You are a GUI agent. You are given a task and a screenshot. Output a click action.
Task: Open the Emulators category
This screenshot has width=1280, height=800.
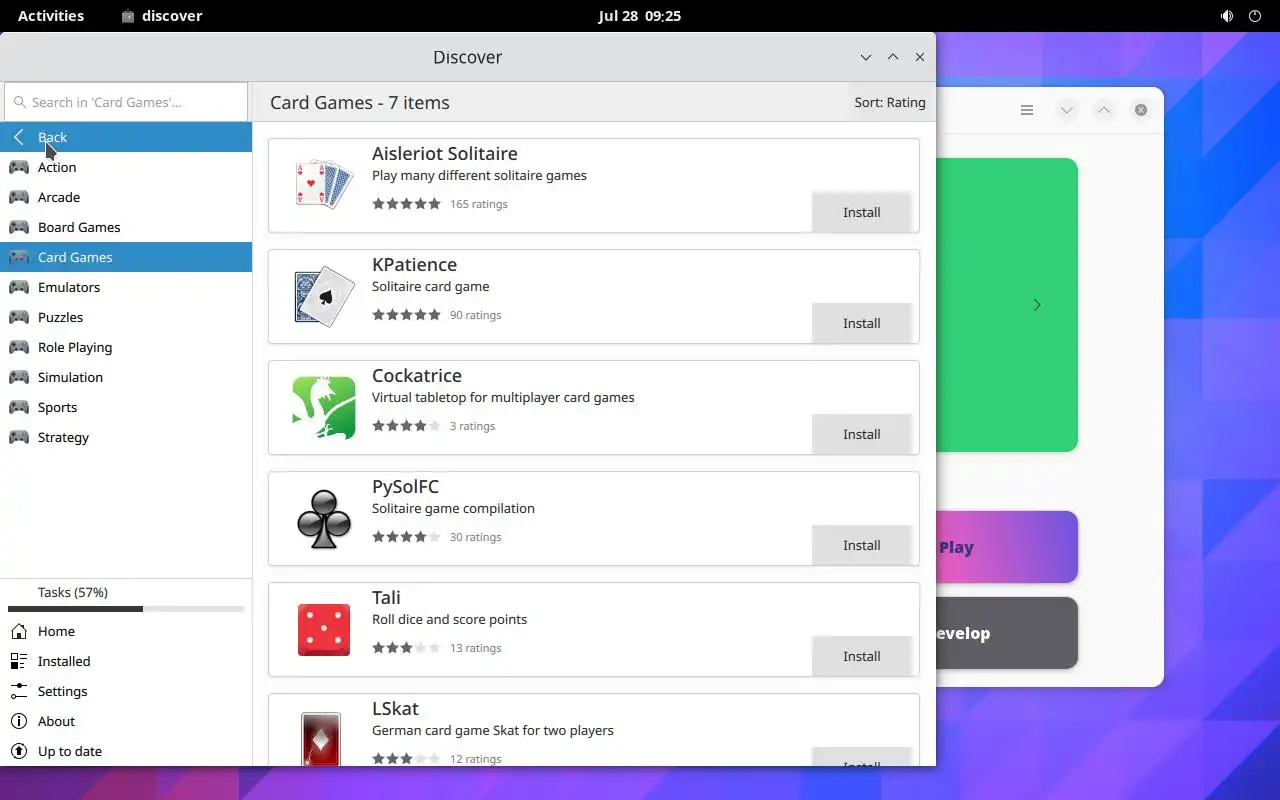pyautogui.click(x=126, y=287)
